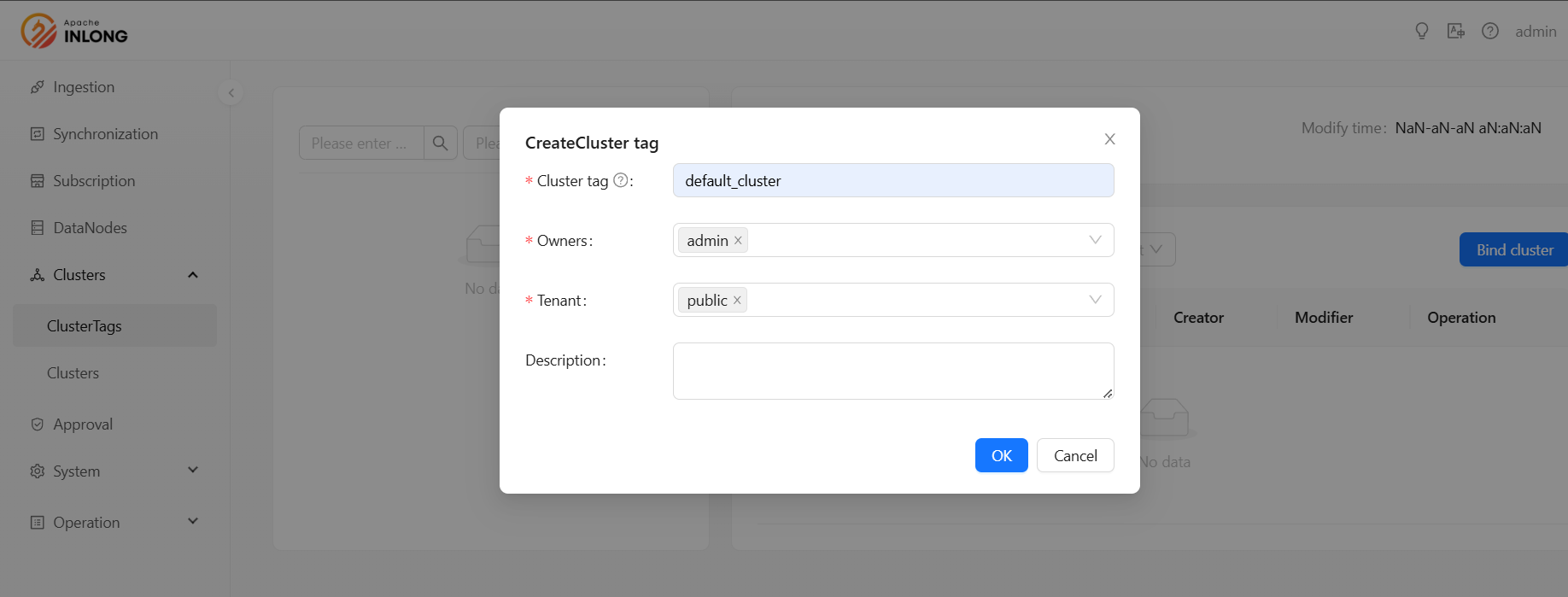
Task: Open the Tenant dropdown
Action: [1094, 300]
